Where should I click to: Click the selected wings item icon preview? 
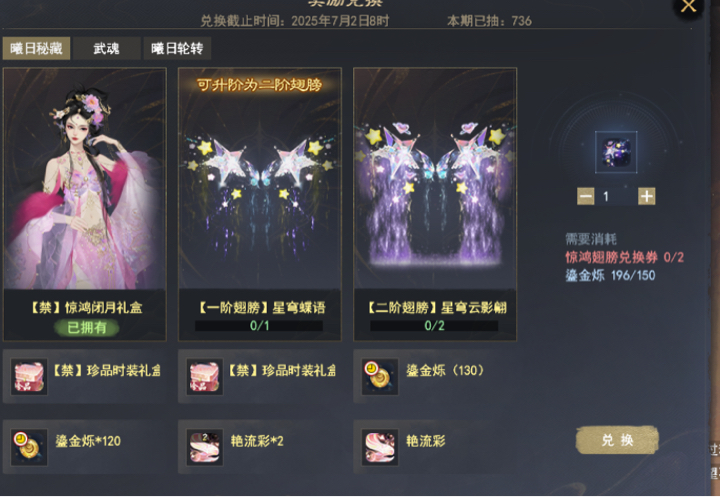[x=616, y=152]
